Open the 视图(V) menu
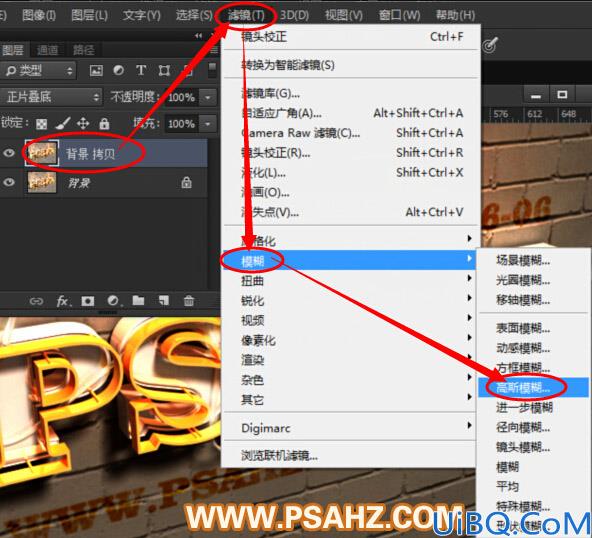The height and width of the screenshot is (538, 592). pos(344,15)
